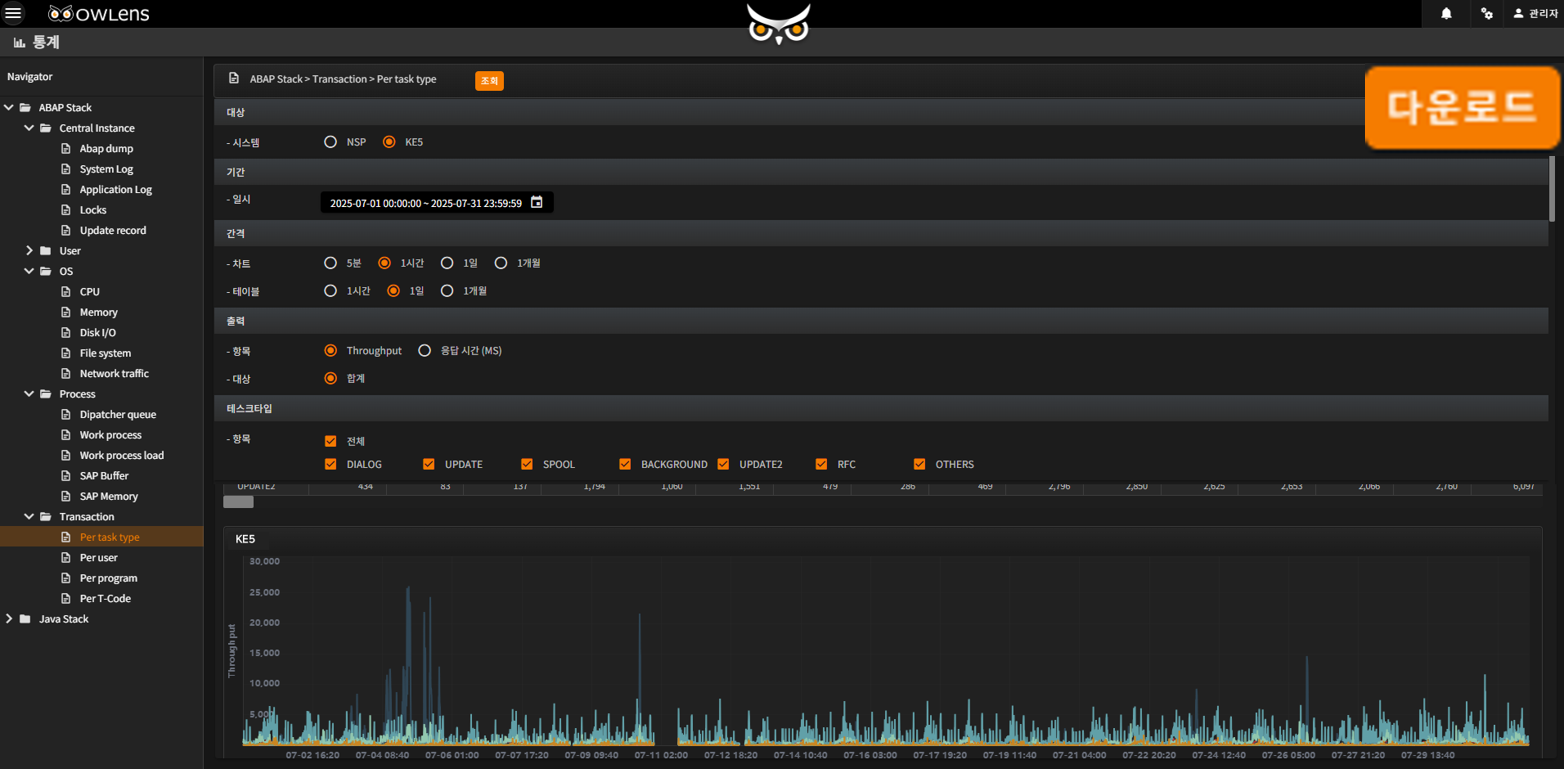Image resolution: width=1564 pixels, height=769 pixels.
Task: Open the hamburger menu icon
Action: coord(14,13)
